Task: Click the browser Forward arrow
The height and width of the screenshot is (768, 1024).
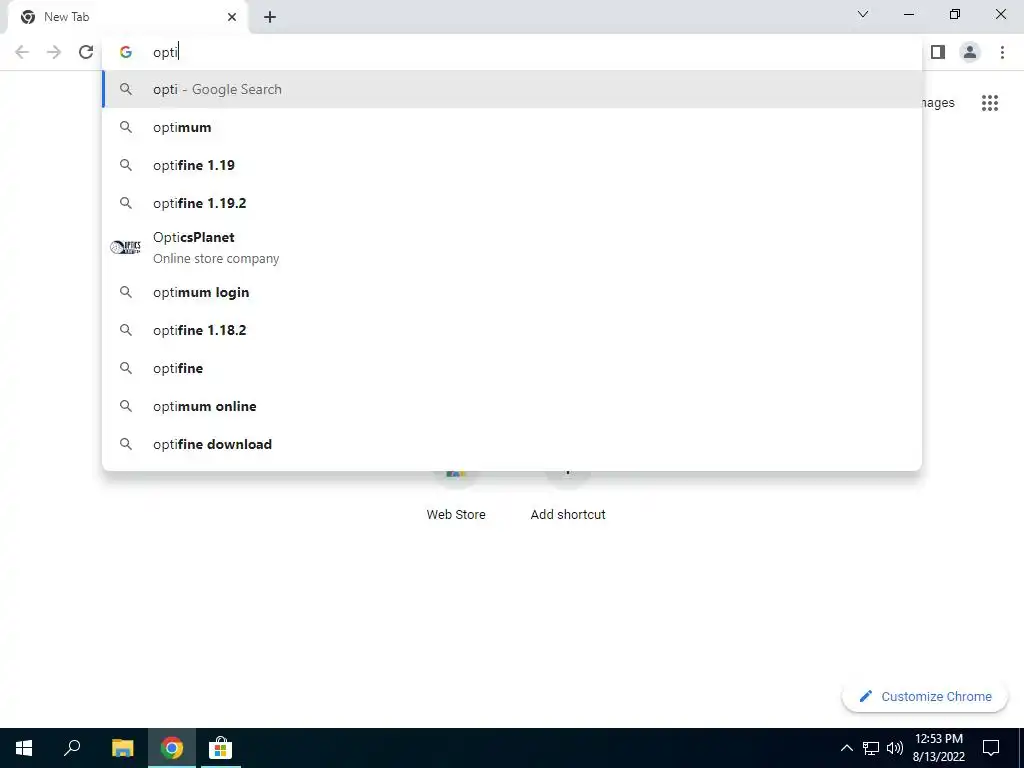Action: [54, 52]
